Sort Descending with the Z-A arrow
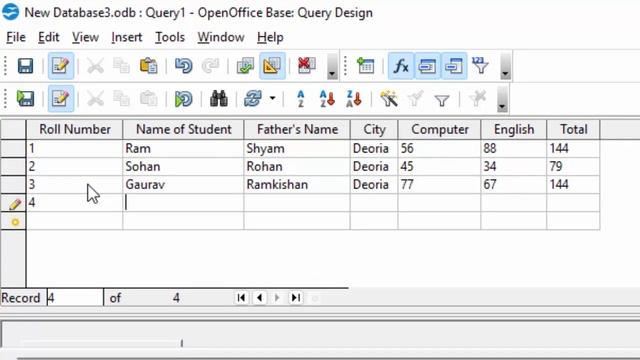Screen dimensions: 640x360 tap(354, 99)
